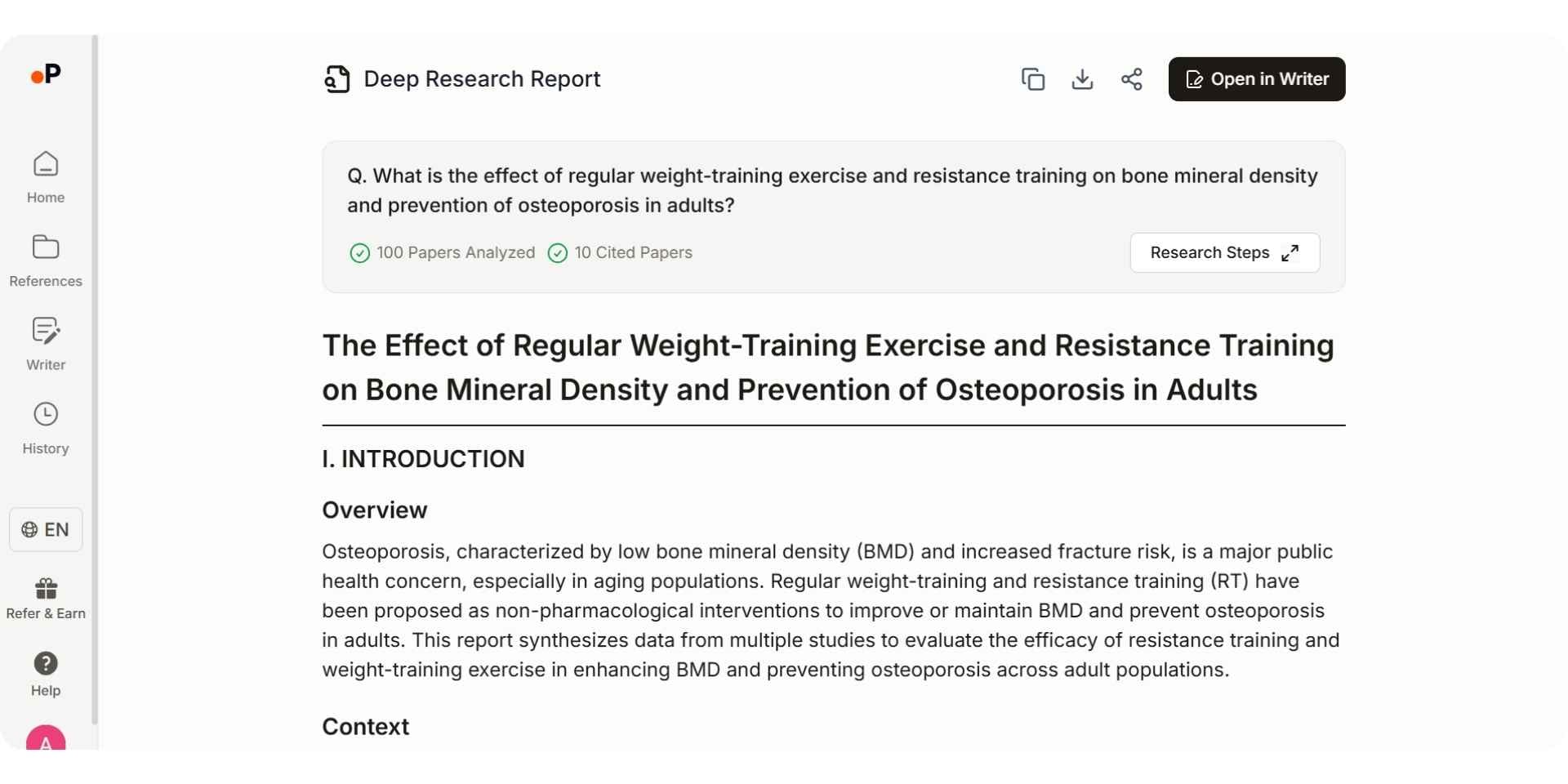Download the research report
1568x784 pixels.
(x=1081, y=78)
